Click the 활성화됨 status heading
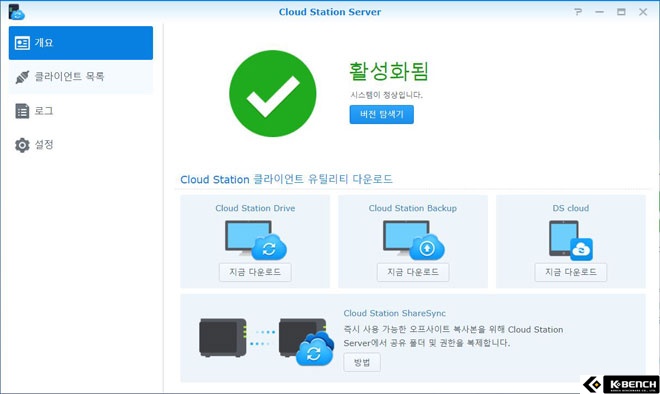The height and width of the screenshot is (394, 660). click(389, 71)
